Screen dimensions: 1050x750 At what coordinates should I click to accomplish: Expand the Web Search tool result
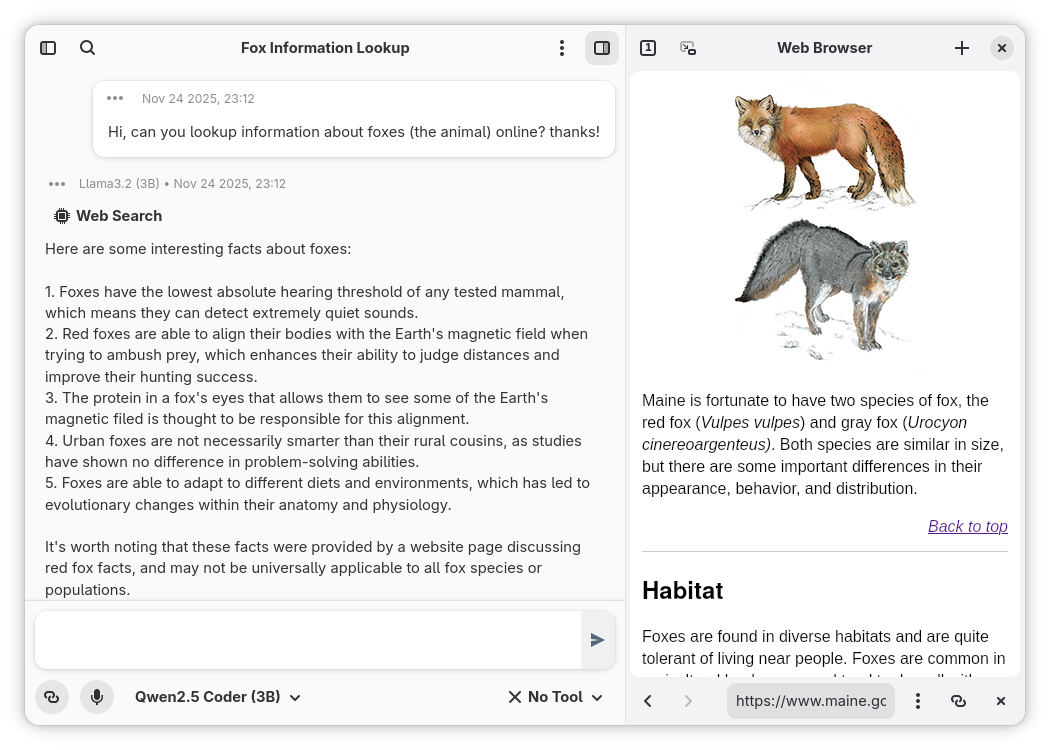pyautogui.click(x=108, y=216)
